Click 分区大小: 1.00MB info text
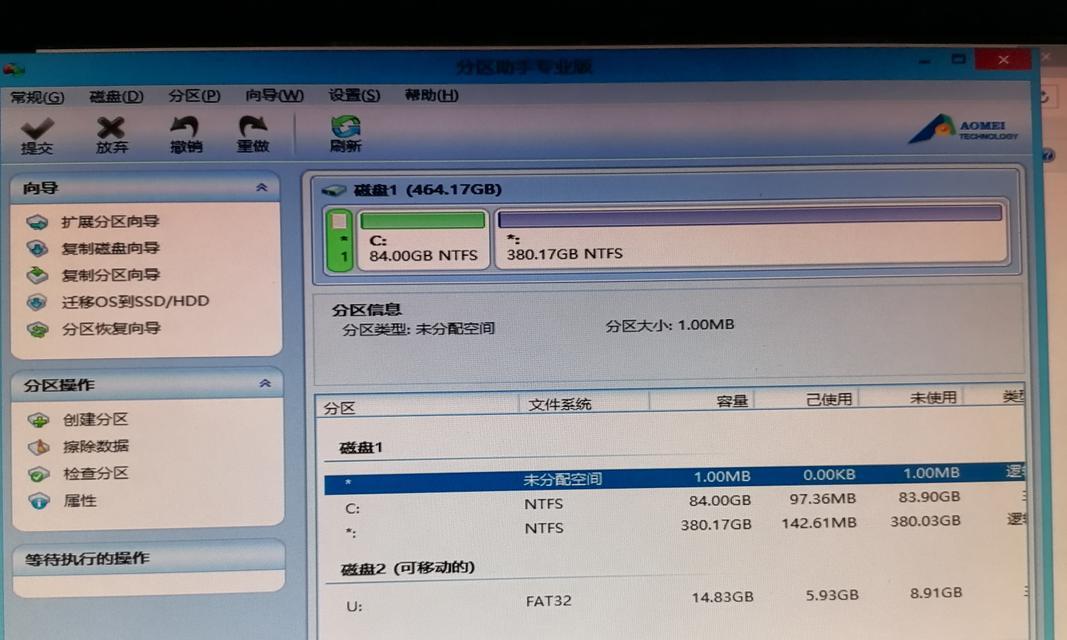The height and width of the screenshot is (640, 1067). [670, 325]
